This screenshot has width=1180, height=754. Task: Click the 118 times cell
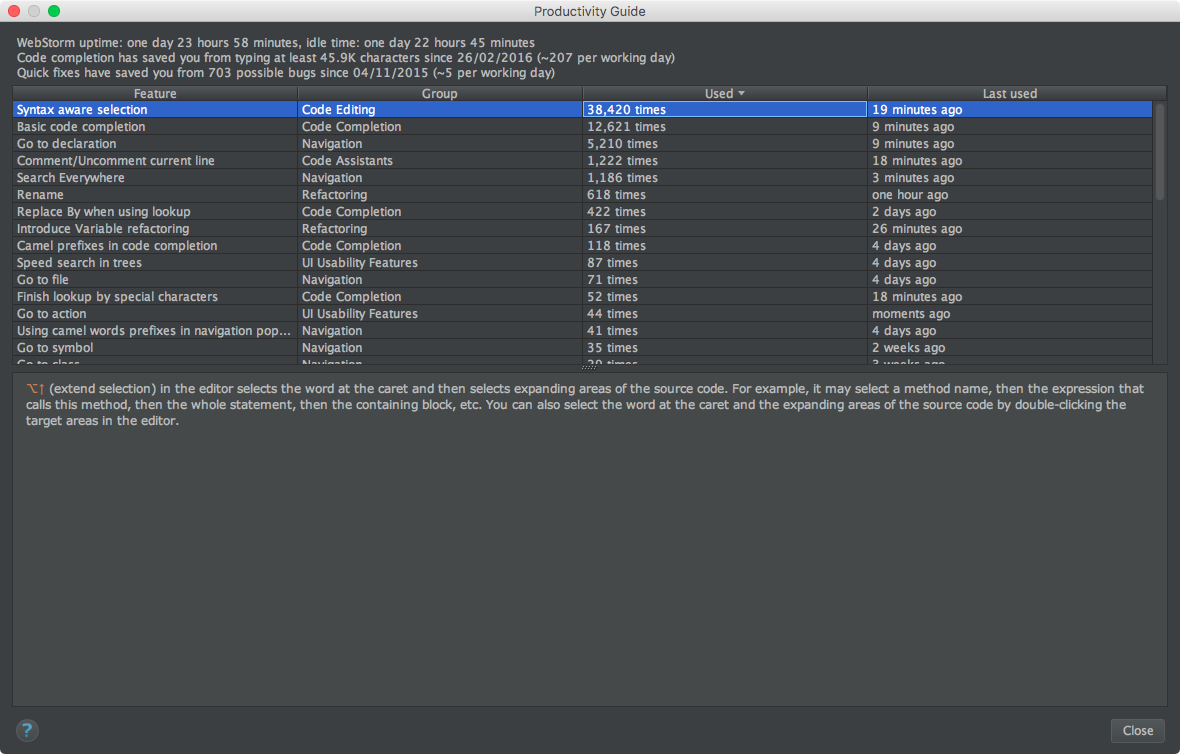pyautogui.click(x=725, y=245)
